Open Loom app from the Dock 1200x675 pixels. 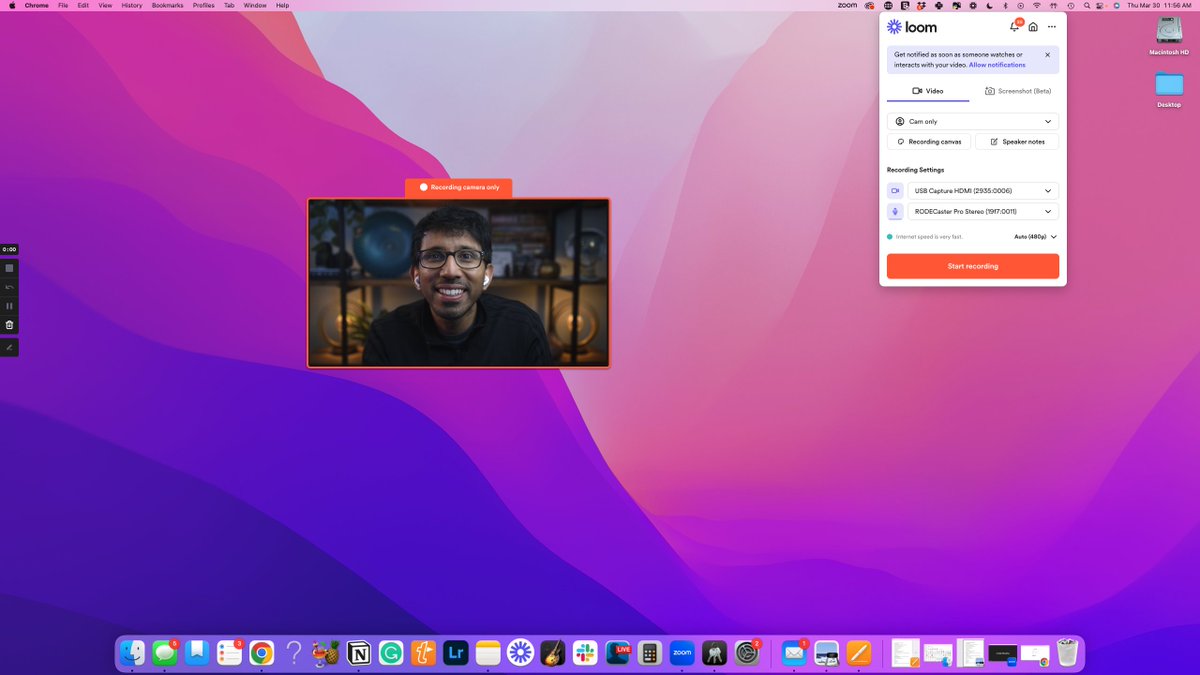[519, 653]
